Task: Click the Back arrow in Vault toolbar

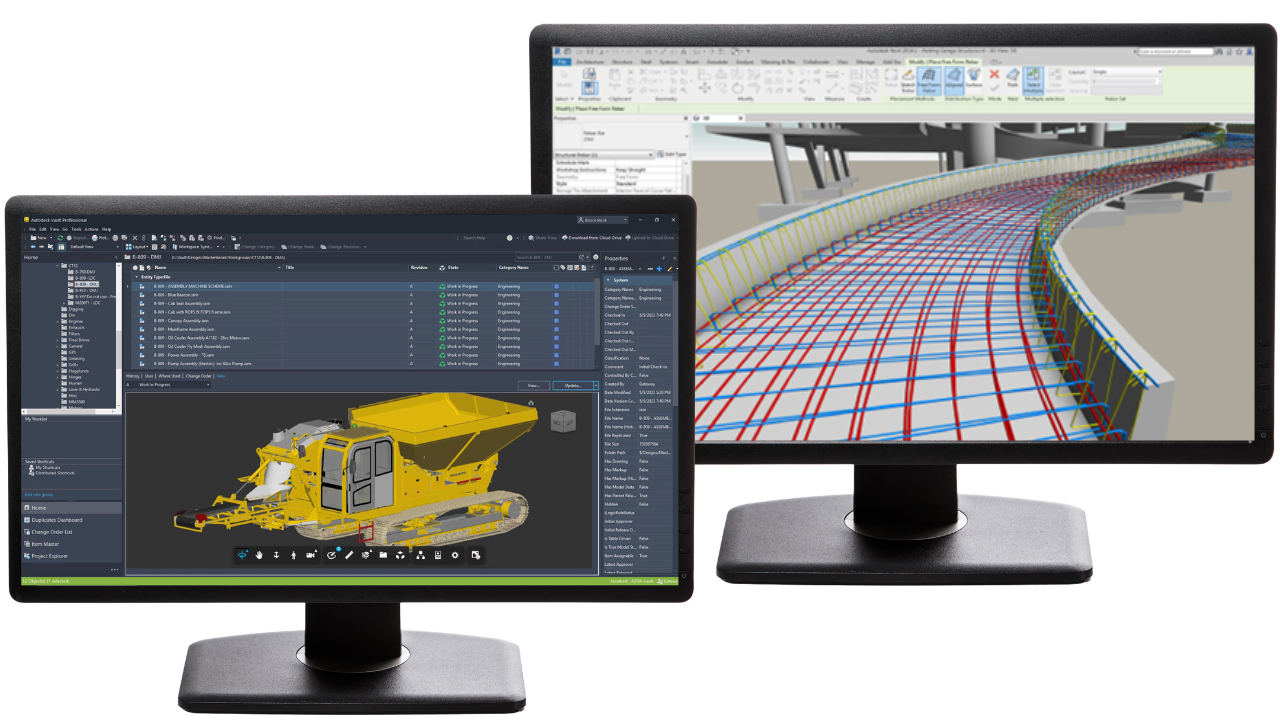Action: point(33,247)
